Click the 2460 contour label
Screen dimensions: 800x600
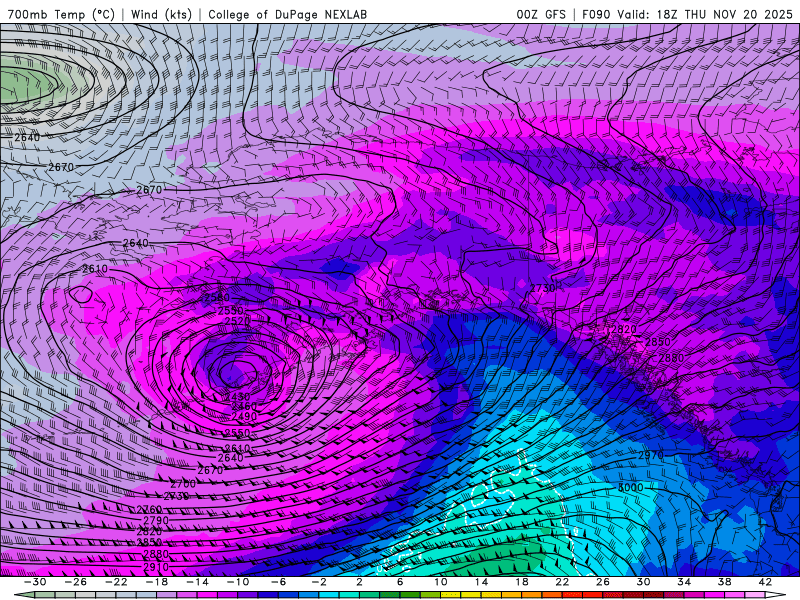[244, 406]
